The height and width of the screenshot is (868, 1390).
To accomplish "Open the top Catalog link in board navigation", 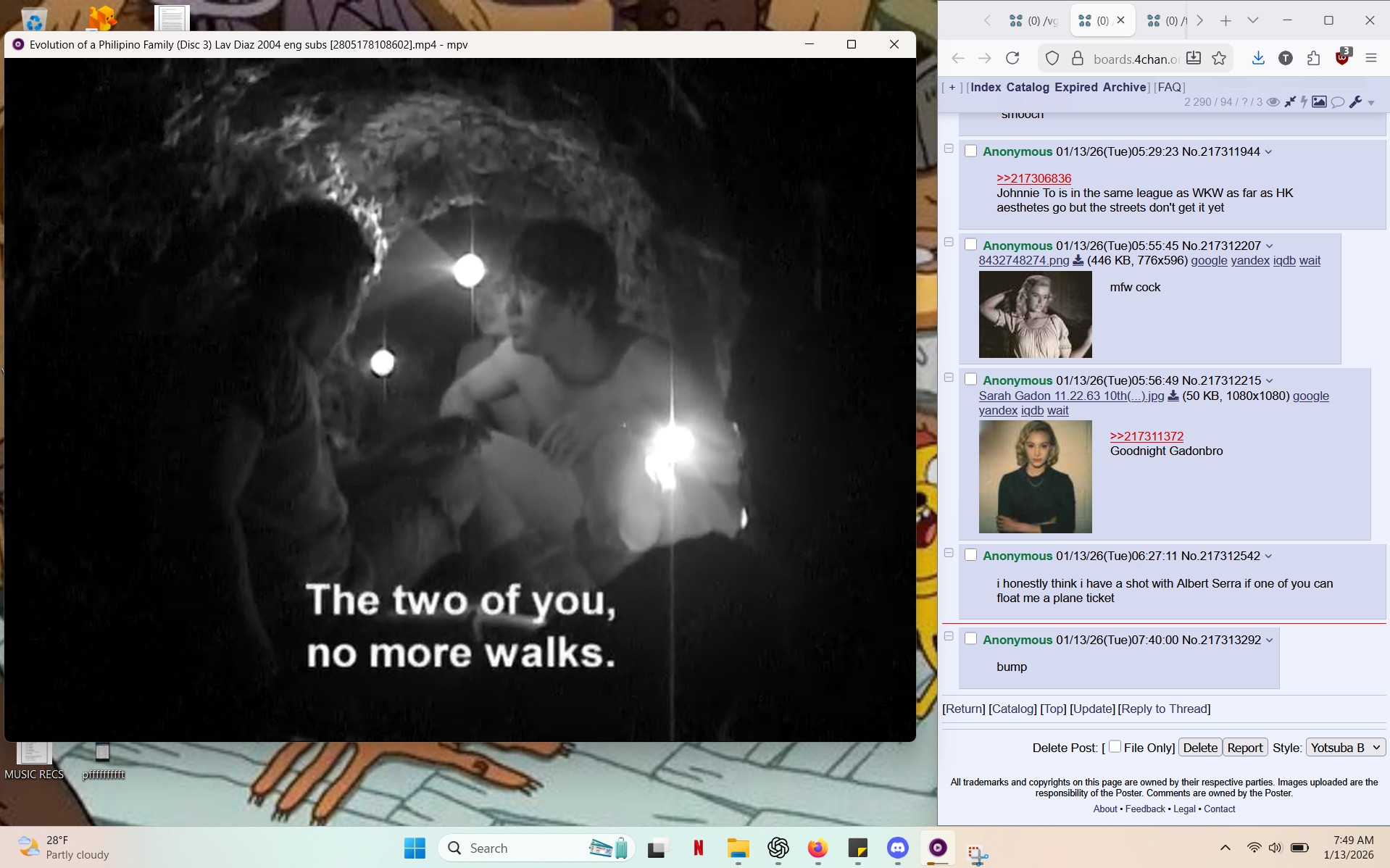I will pyautogui.click(x=1028, y=87).
